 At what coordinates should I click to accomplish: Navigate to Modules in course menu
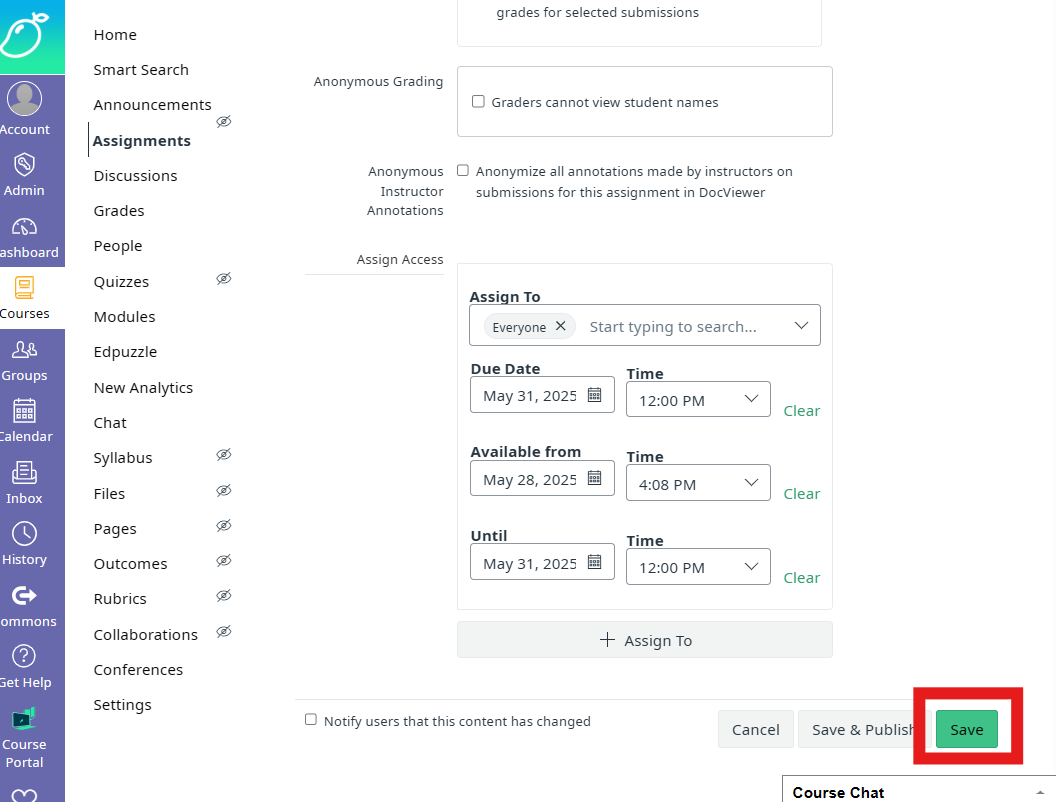tap(124, 317)
